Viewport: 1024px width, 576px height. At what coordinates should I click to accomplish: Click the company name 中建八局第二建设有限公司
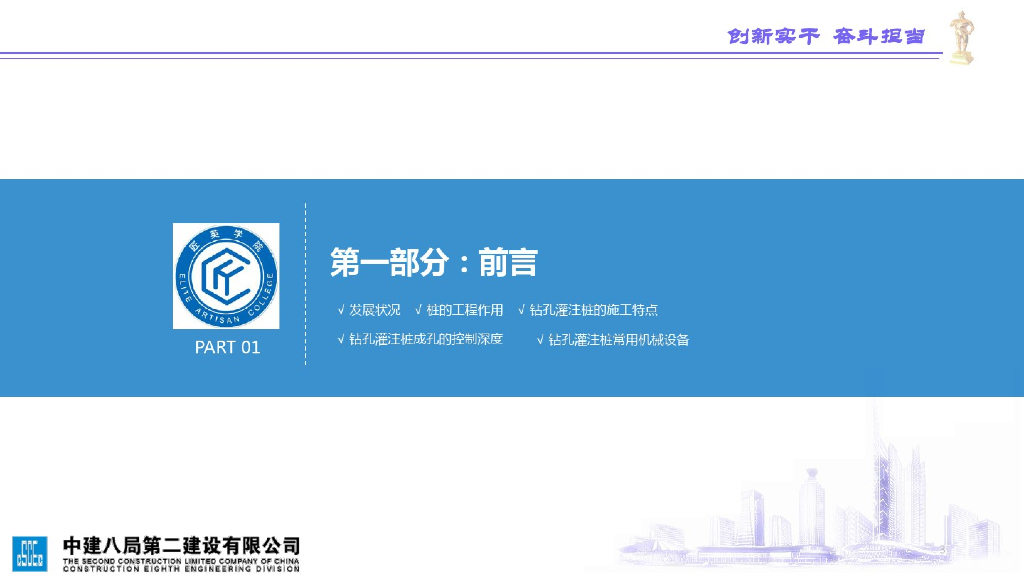(x=181, y=545)
